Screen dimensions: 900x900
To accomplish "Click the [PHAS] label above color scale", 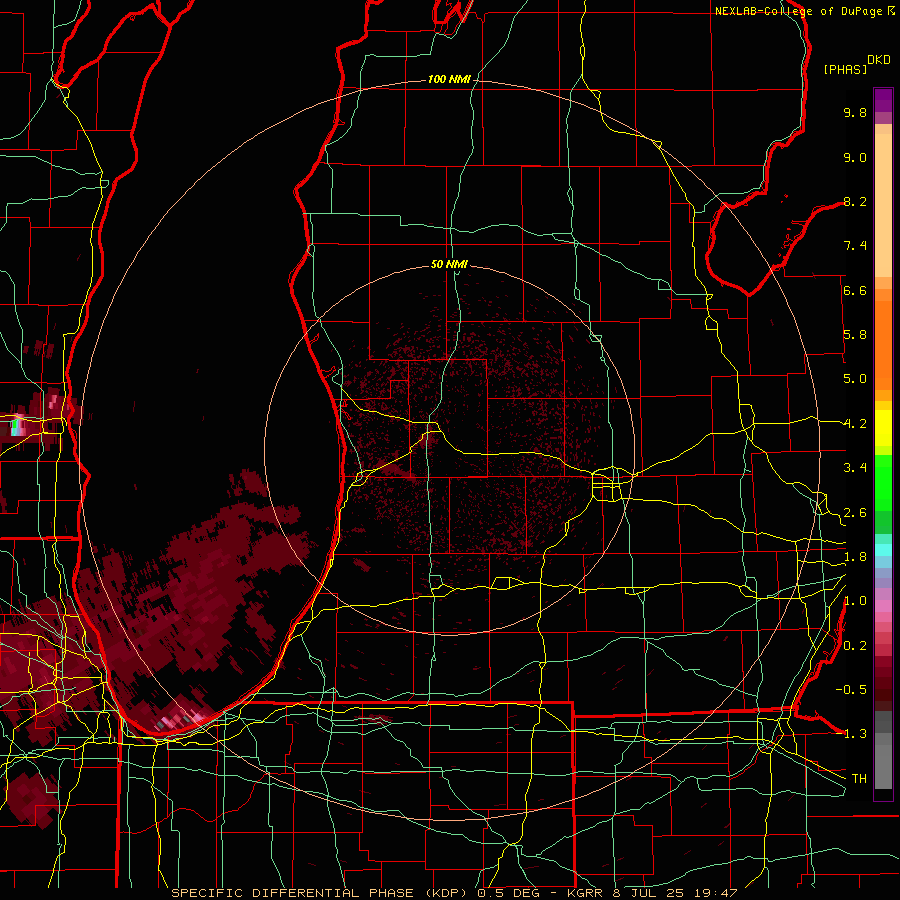I will coord(845,69).
